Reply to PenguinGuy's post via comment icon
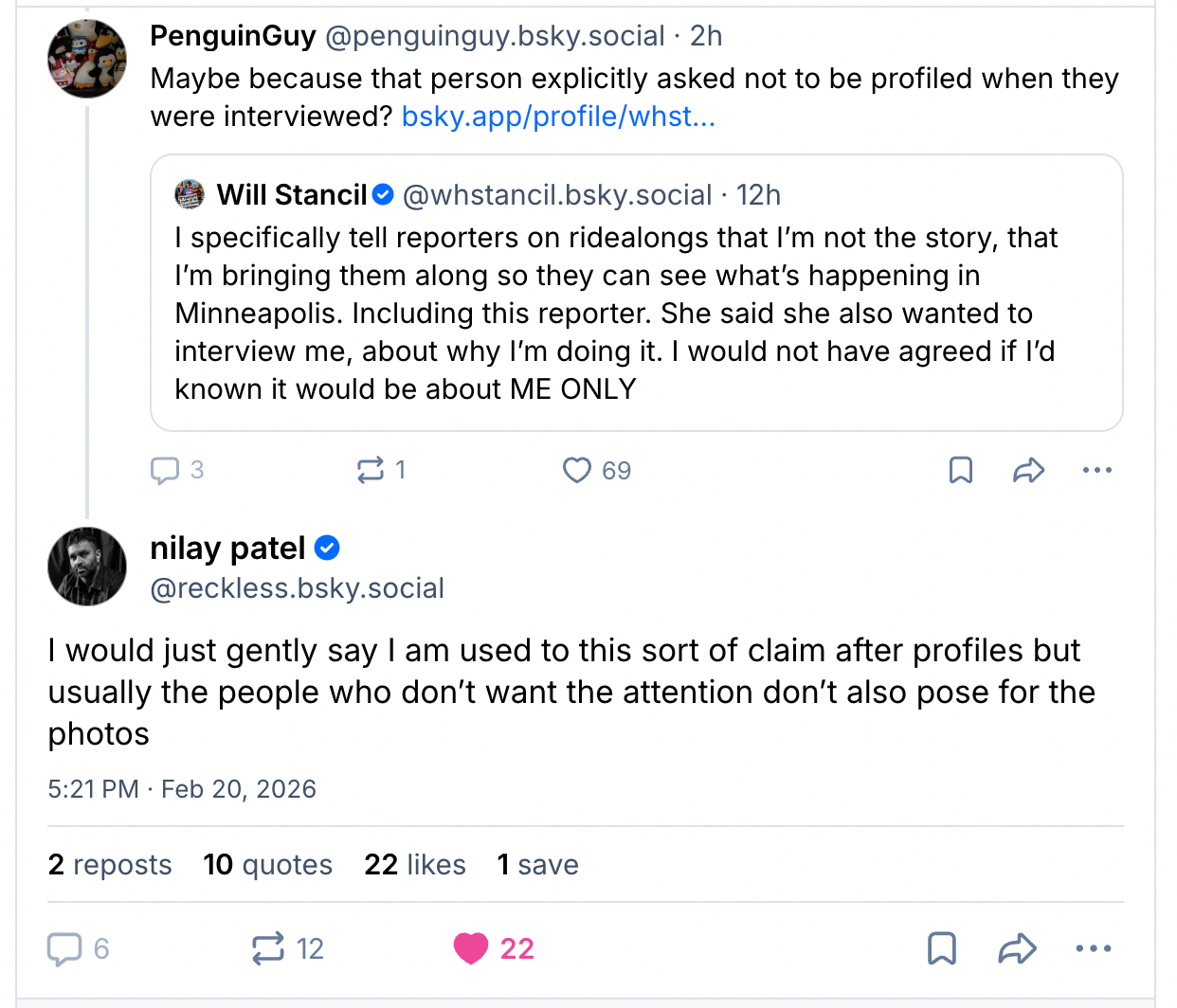The image size is (1177, 1008). (165, 470)
